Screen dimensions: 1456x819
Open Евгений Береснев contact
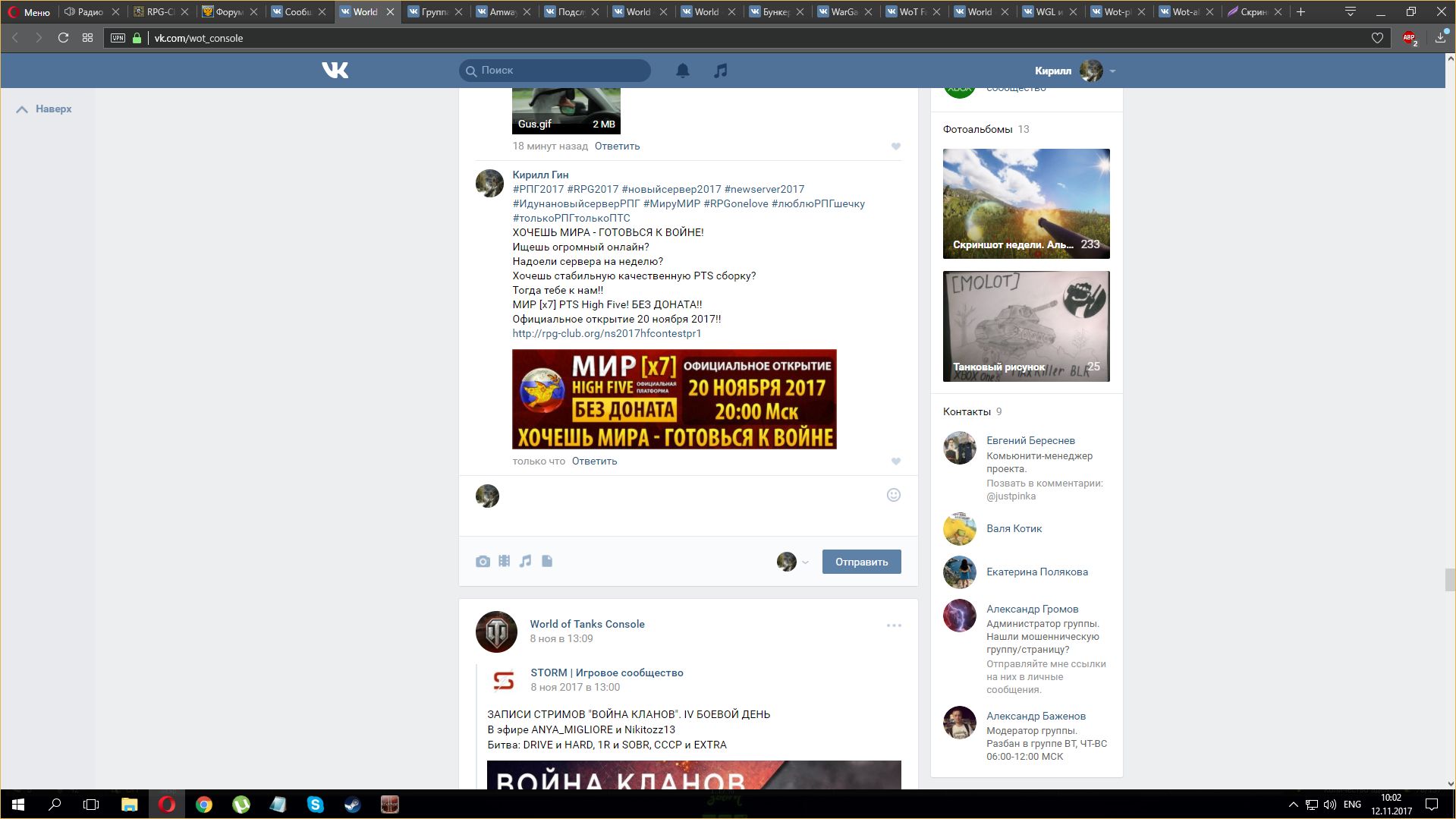point(1030,440)
